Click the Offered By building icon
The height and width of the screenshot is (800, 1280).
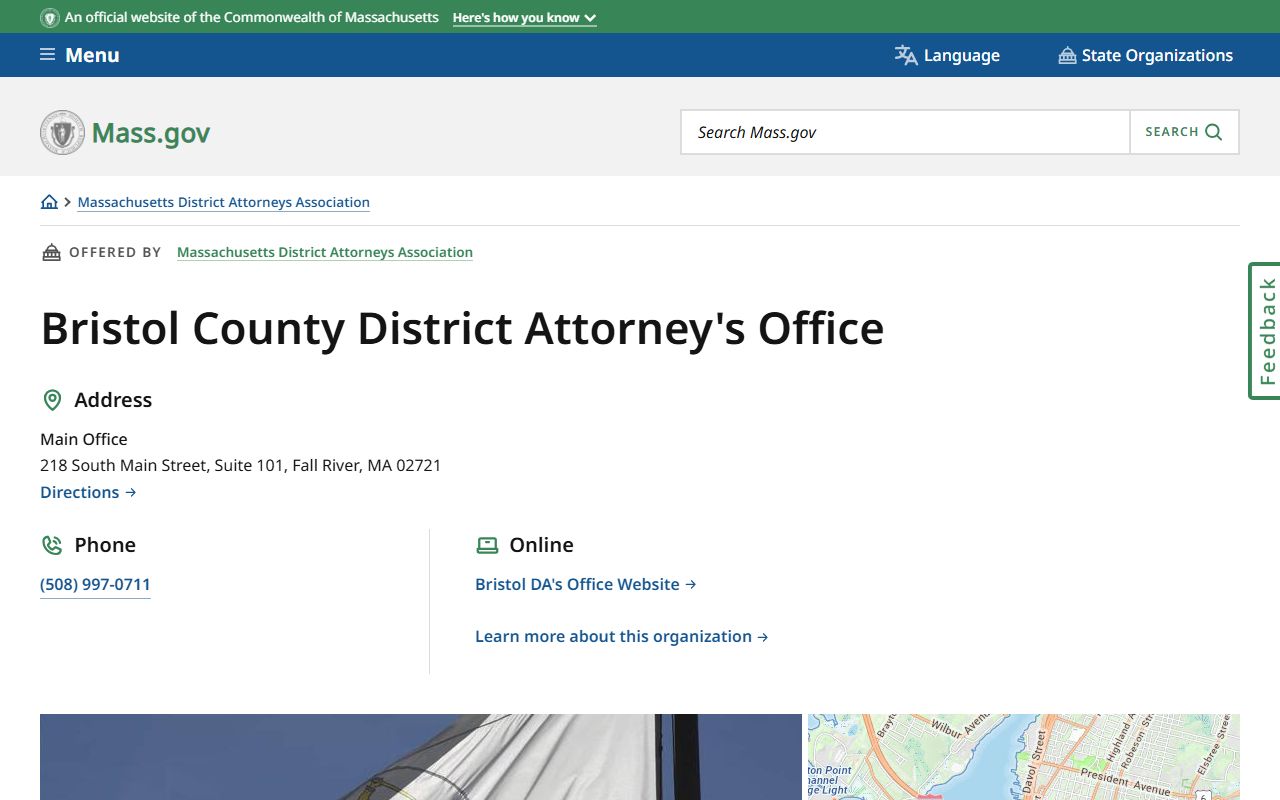51,252
